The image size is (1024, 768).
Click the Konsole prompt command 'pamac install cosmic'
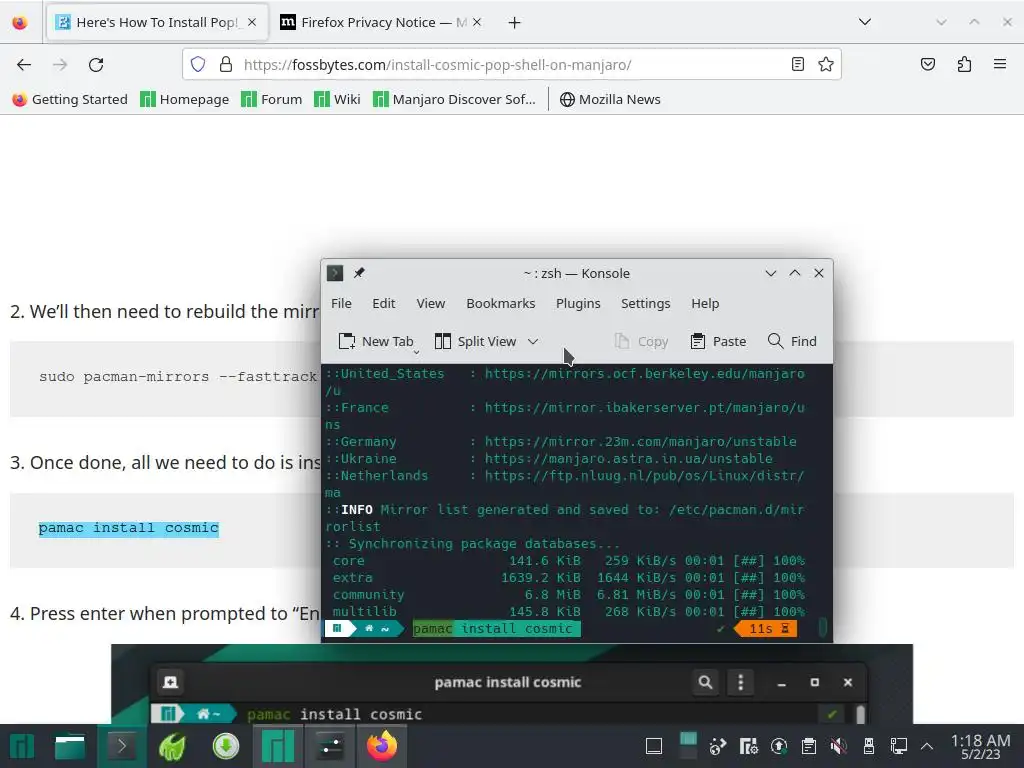(x=496, y=629)
